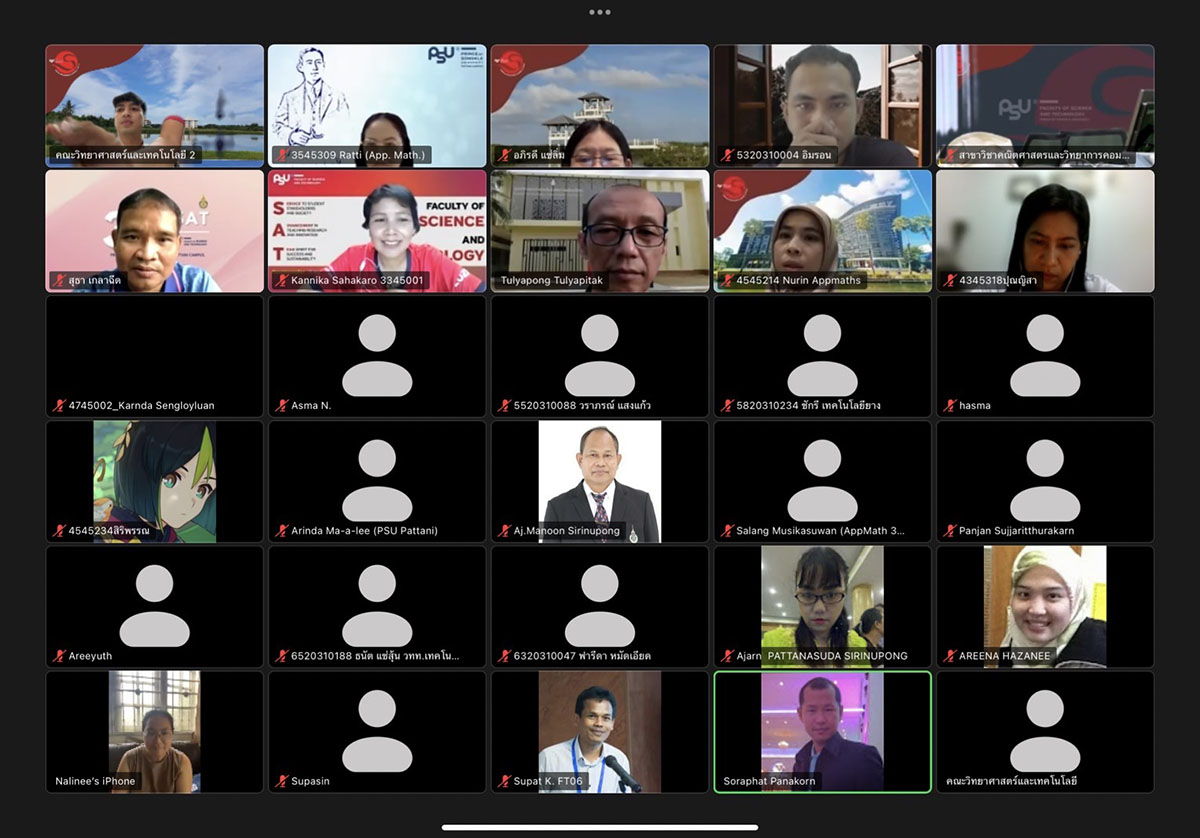This screenshot has height=838, width=1200.
Task: Click avatar placeholder in Salang Musikasuwan tile
Action: pos(822,480)
